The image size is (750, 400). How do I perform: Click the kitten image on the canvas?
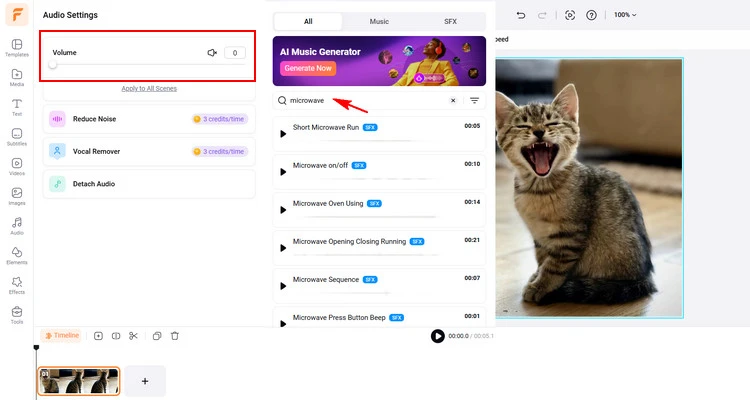[589, 188]
